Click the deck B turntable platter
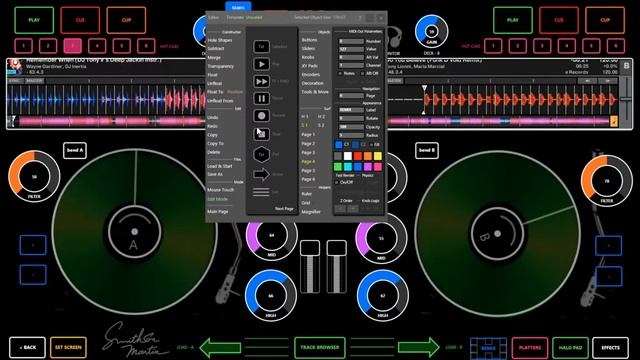Image resolution: width=640 pixels, height=360 pixels. tap(498, 234)
